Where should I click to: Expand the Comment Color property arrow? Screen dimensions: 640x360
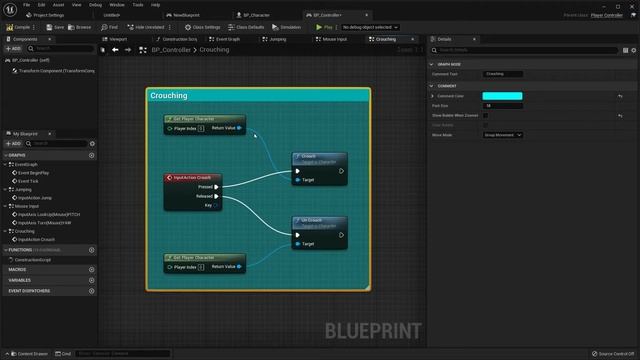point(433,96)
